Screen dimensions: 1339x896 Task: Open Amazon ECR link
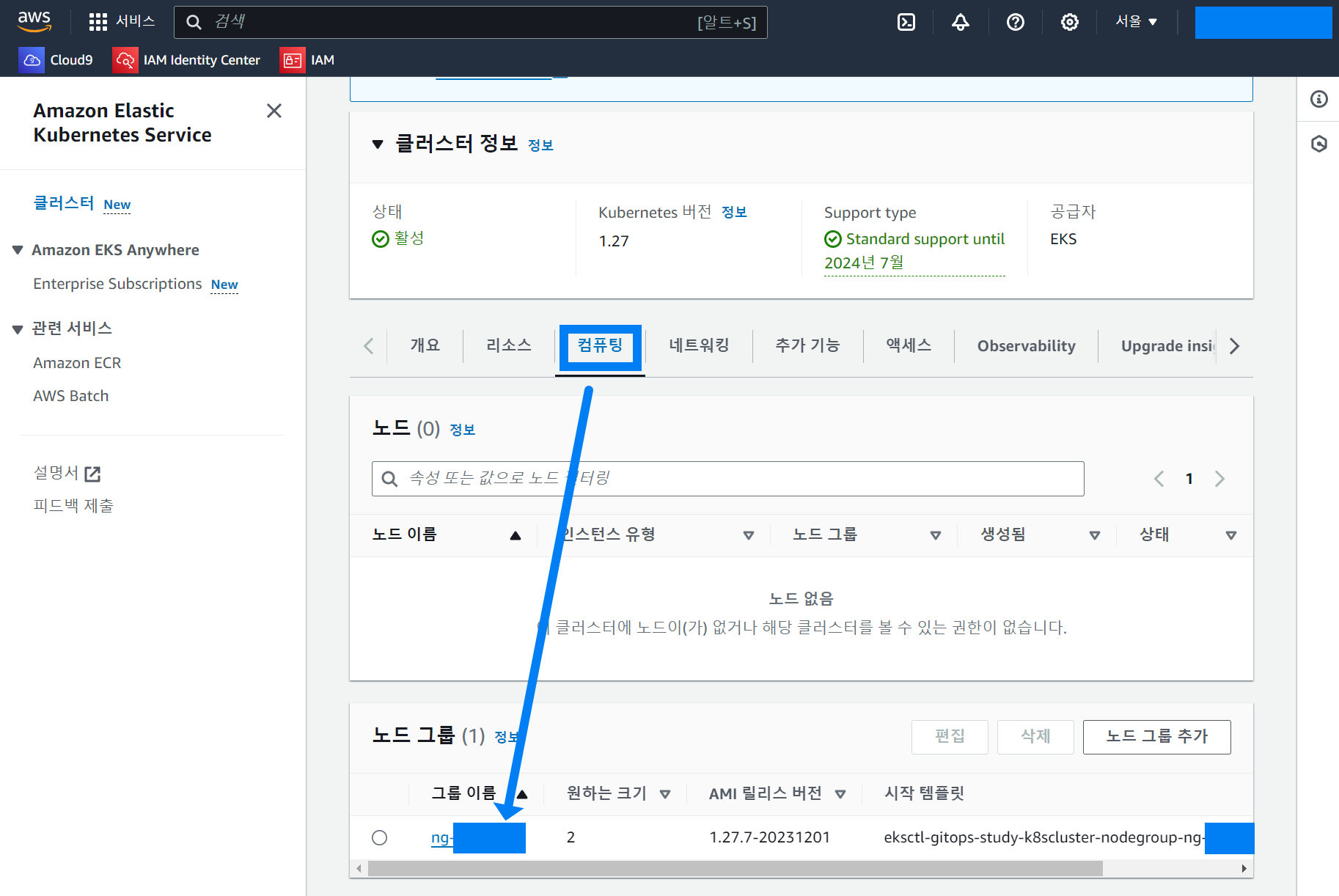coord(77,363)
